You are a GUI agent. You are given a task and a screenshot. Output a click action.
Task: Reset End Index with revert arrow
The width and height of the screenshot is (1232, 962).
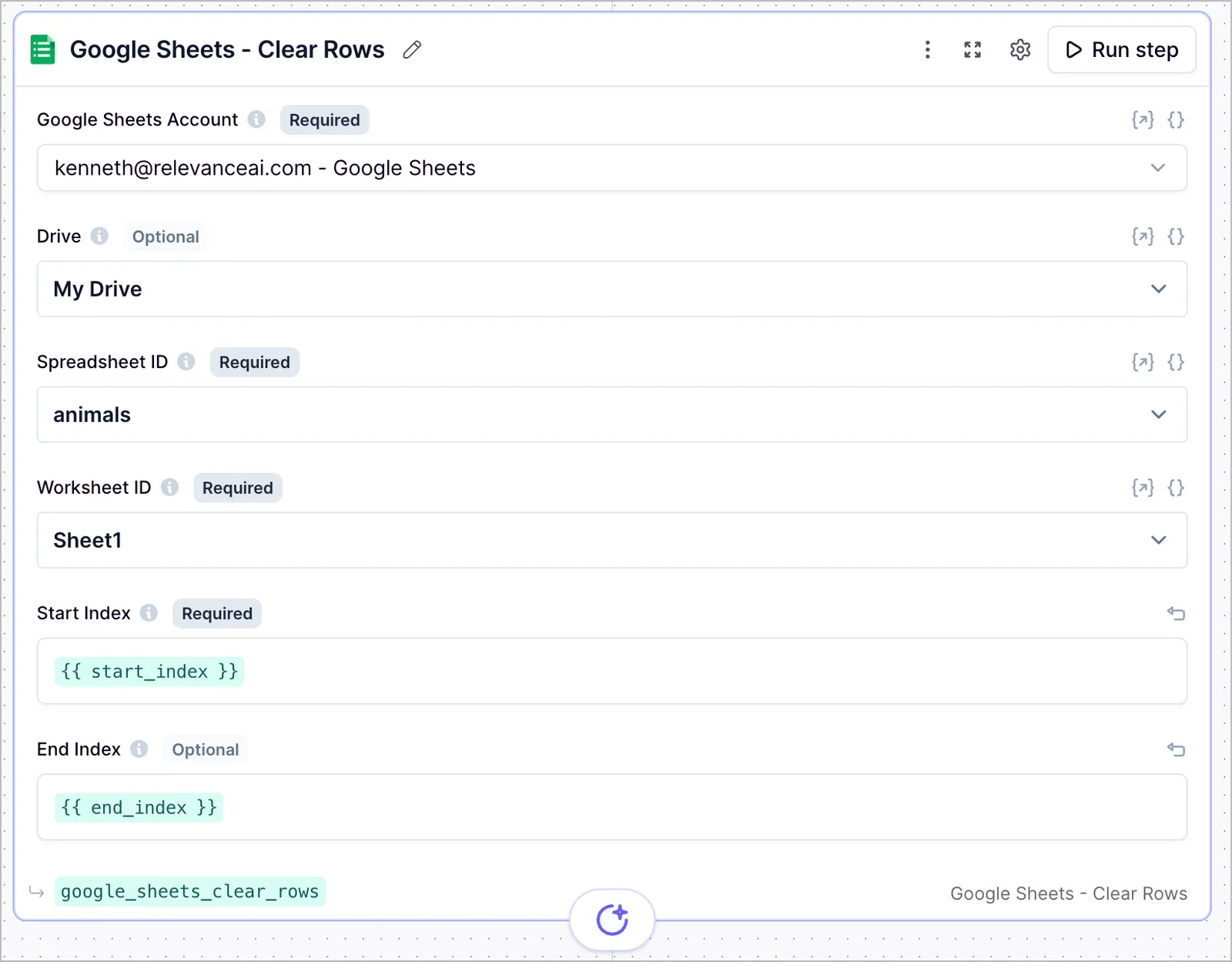[x=1176, y=749]
